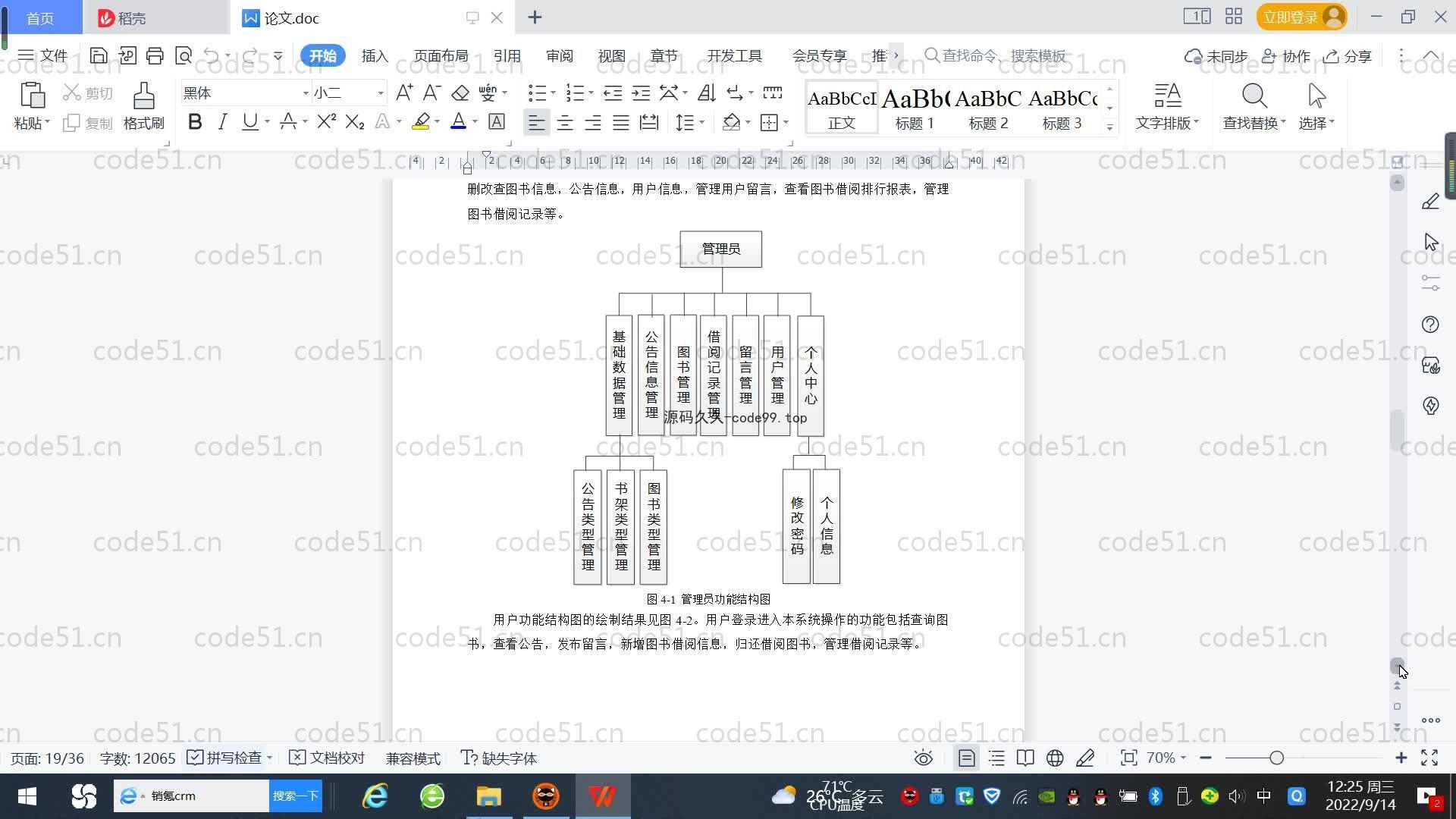The image size is (1456, 819).
Task: Apply subscript formatting
Action: [x=354, y=121]
